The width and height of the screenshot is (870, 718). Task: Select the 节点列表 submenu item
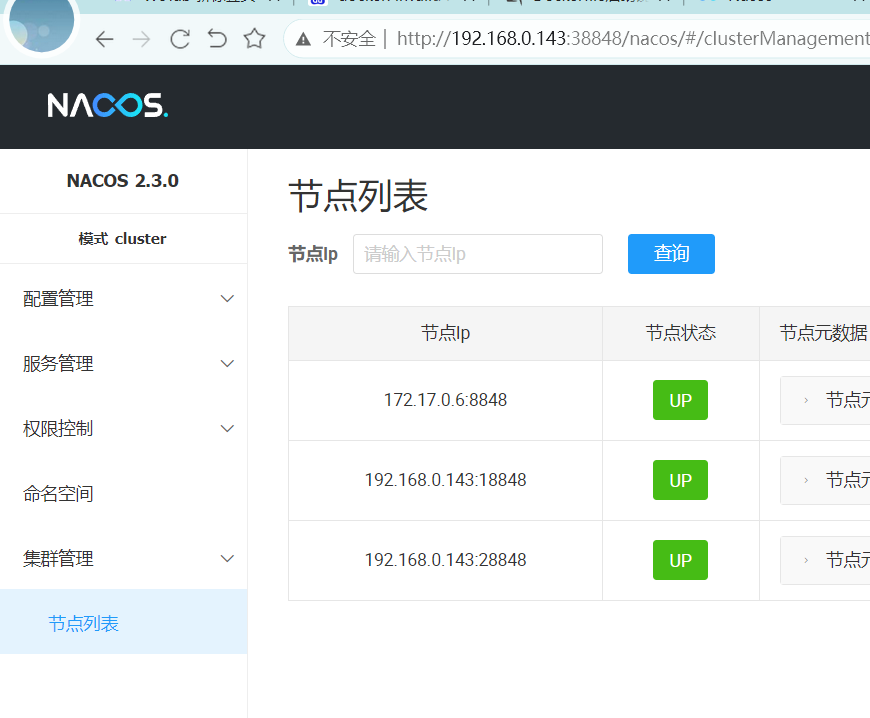[123, 621]
